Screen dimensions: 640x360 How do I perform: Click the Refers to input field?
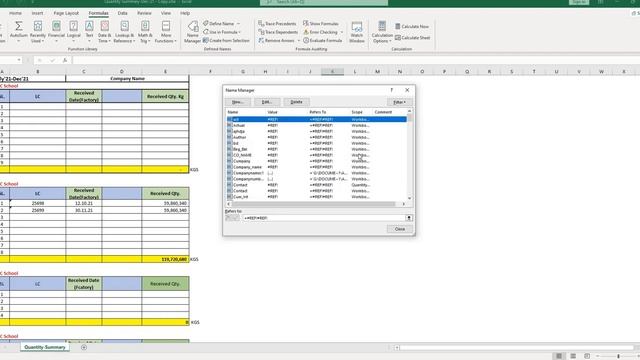pyautogui.click(x=324, y=218)
